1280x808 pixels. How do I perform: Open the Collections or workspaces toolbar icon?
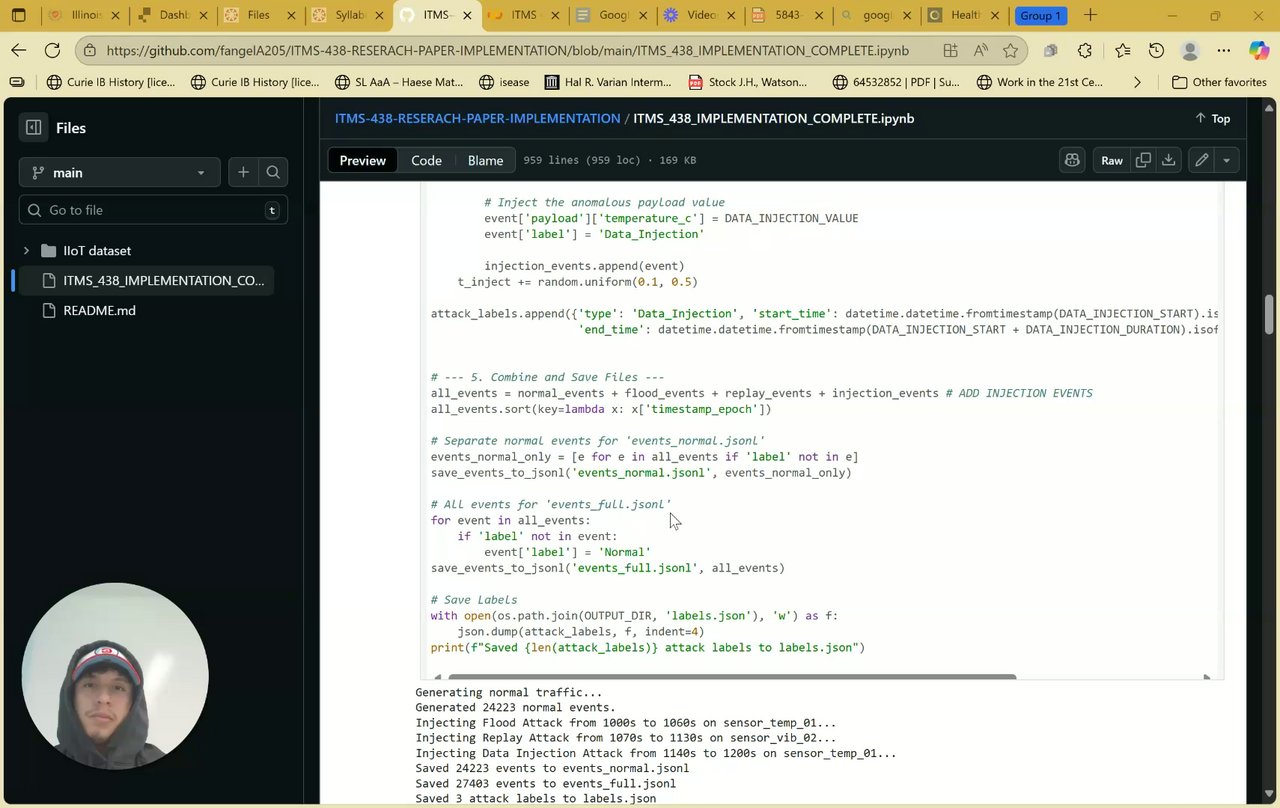coord(1050,50)
